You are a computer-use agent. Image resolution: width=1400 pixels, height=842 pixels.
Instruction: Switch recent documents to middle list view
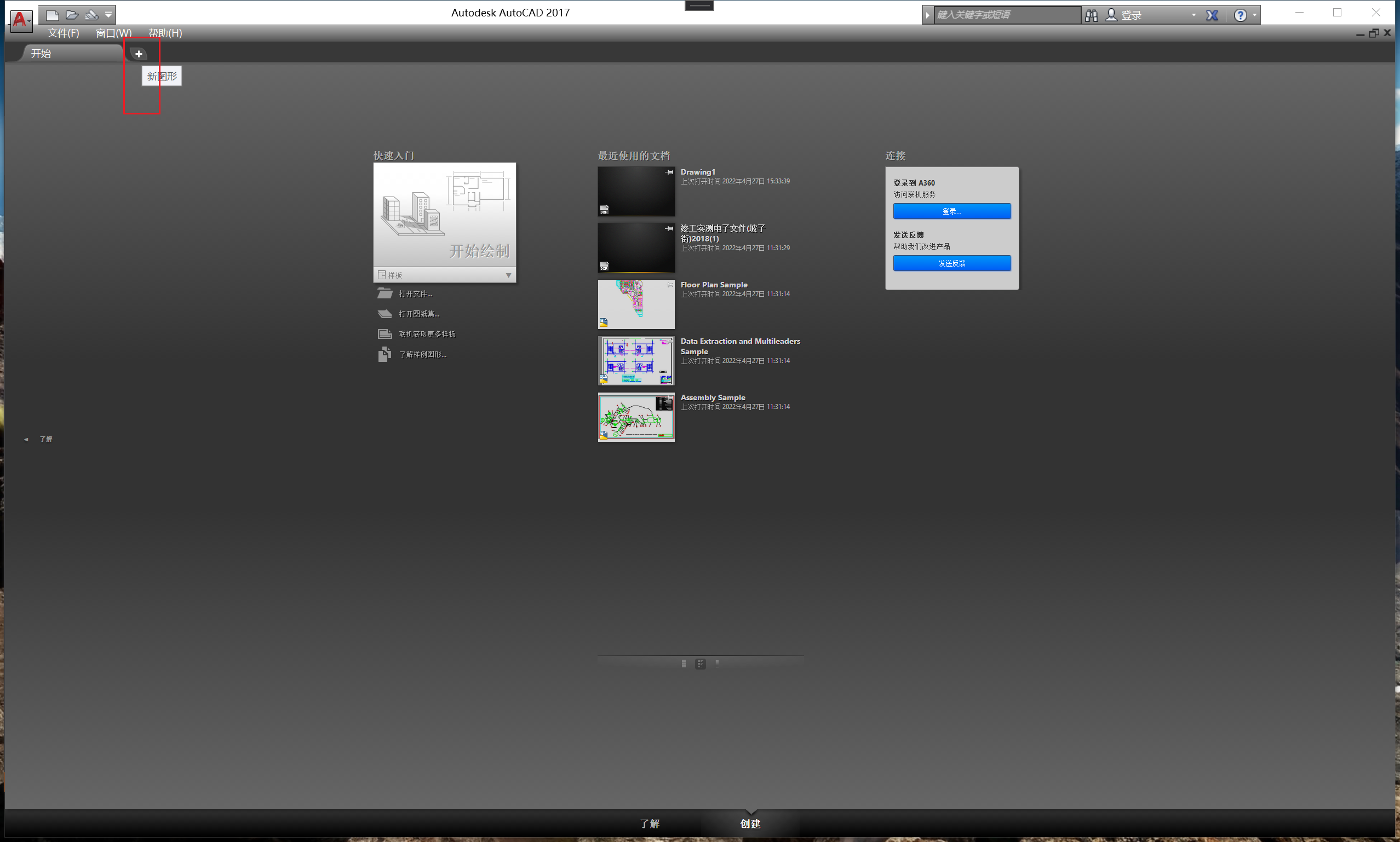pos(701,664)
